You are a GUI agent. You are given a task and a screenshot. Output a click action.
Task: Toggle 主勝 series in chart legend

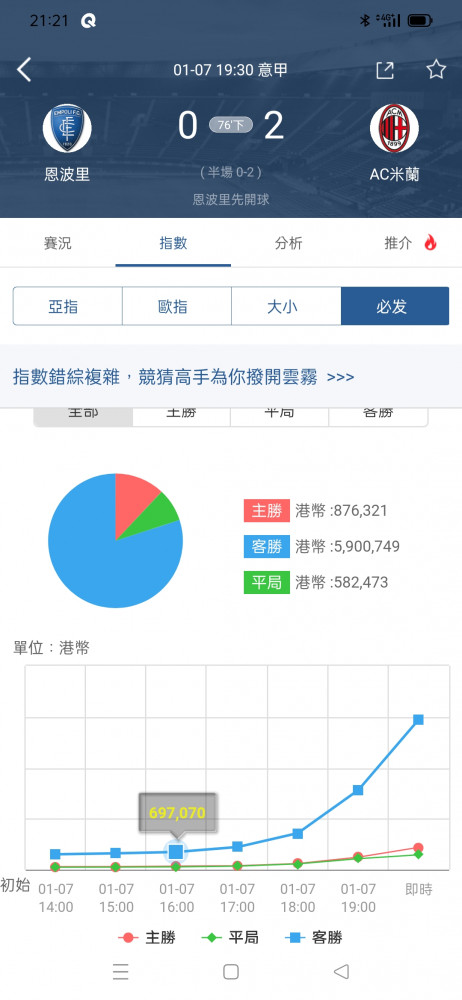pos(147,938)
